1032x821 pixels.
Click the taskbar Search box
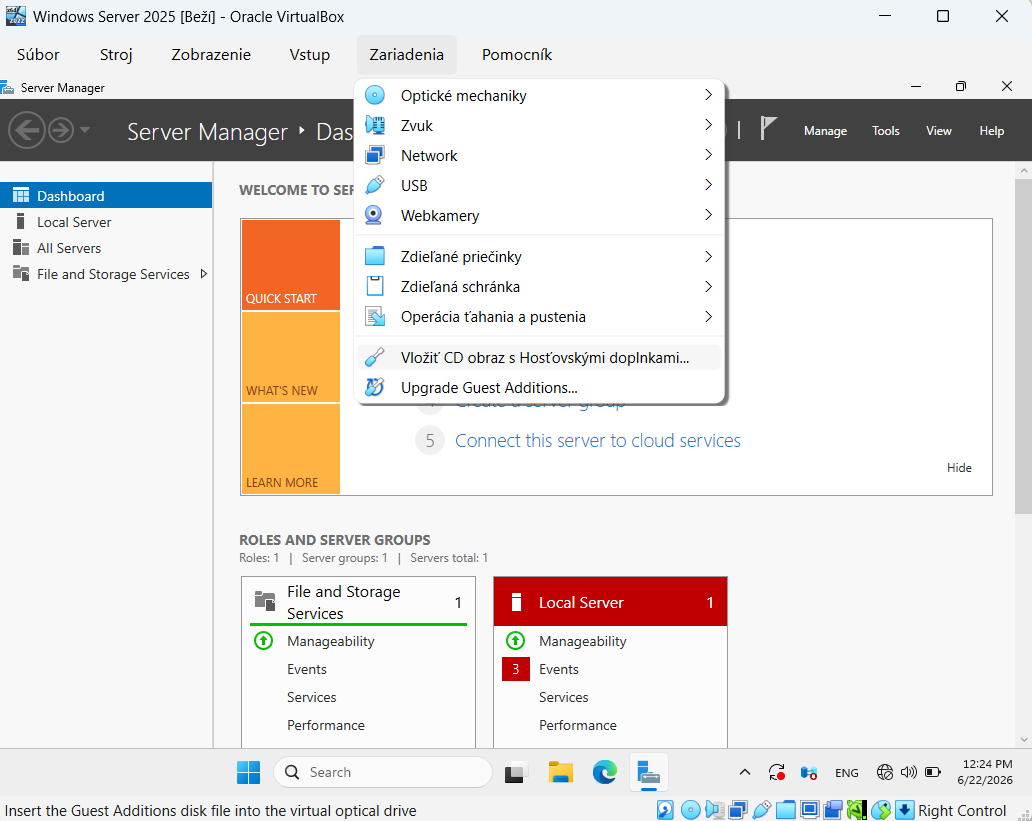382,772
